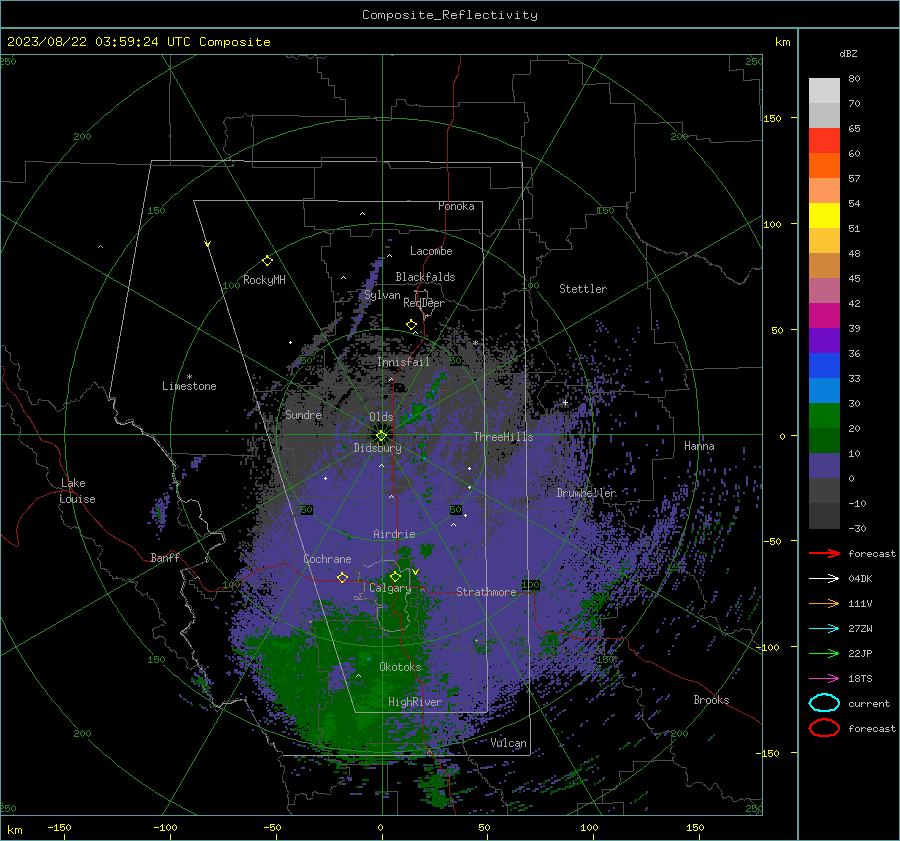The height and width of the screenshot is (841, 900).
Task: Click the cyan 'current' ellipse icon
Action: coord(824,703)
